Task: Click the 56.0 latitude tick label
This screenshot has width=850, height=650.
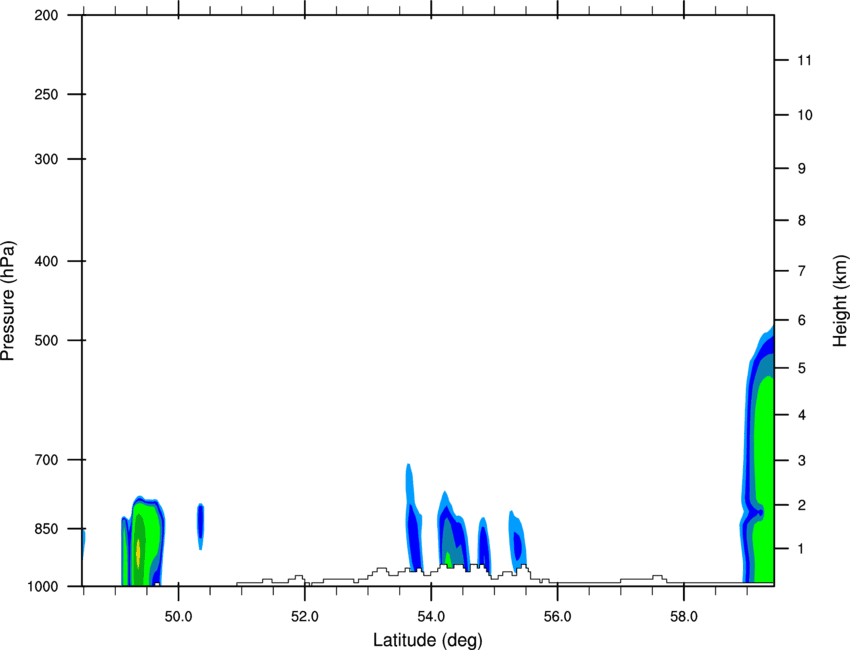Action: [x=558, y=617]
